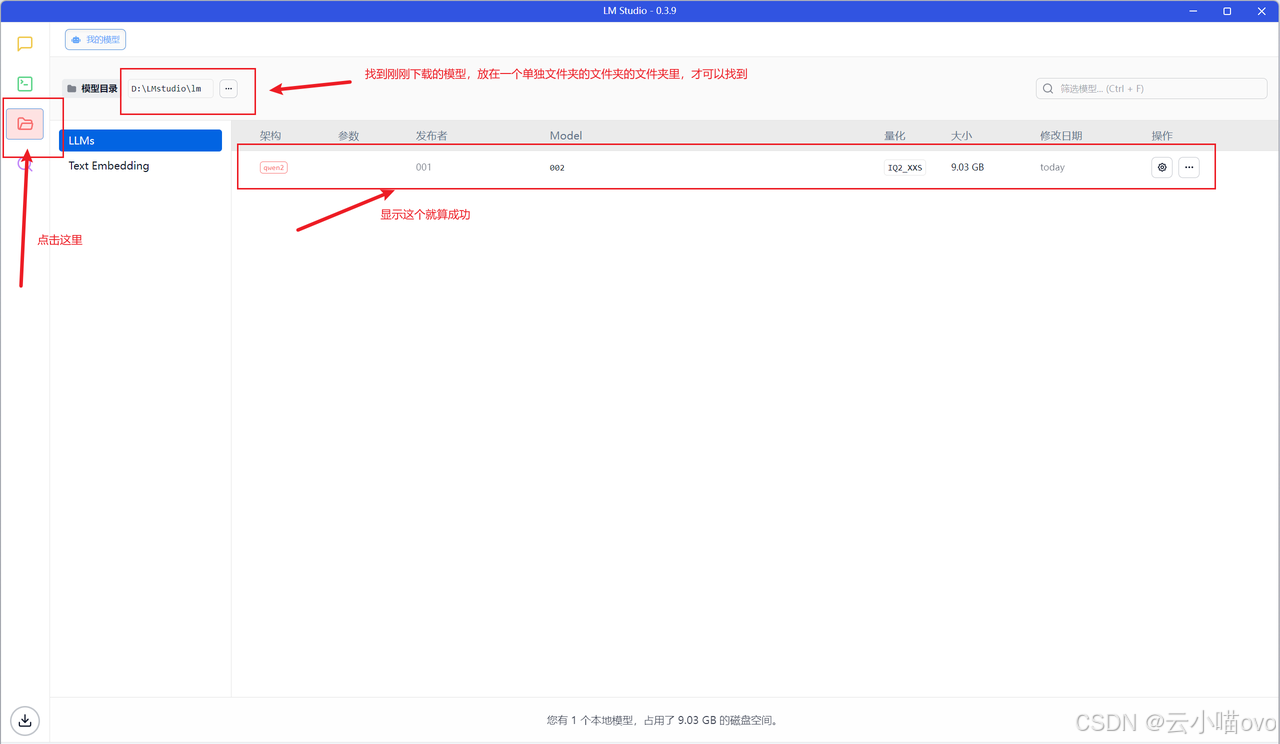The width and height of the screenshot is (1280, 744).
Task: Sort by Model column header
Action: click(566, 136)
